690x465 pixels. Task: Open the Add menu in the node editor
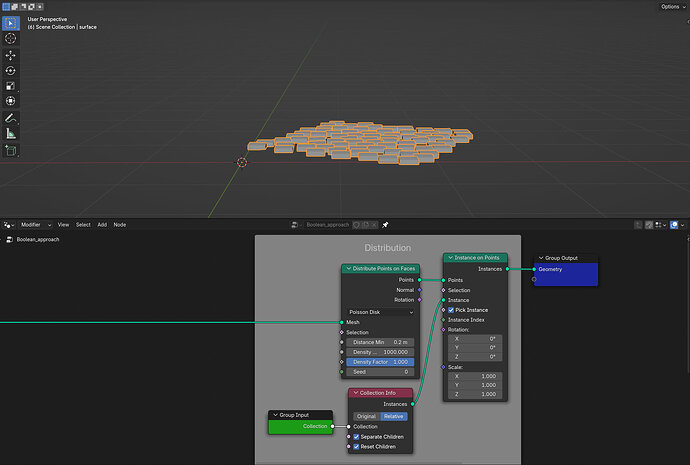click(x=102, y=225)
